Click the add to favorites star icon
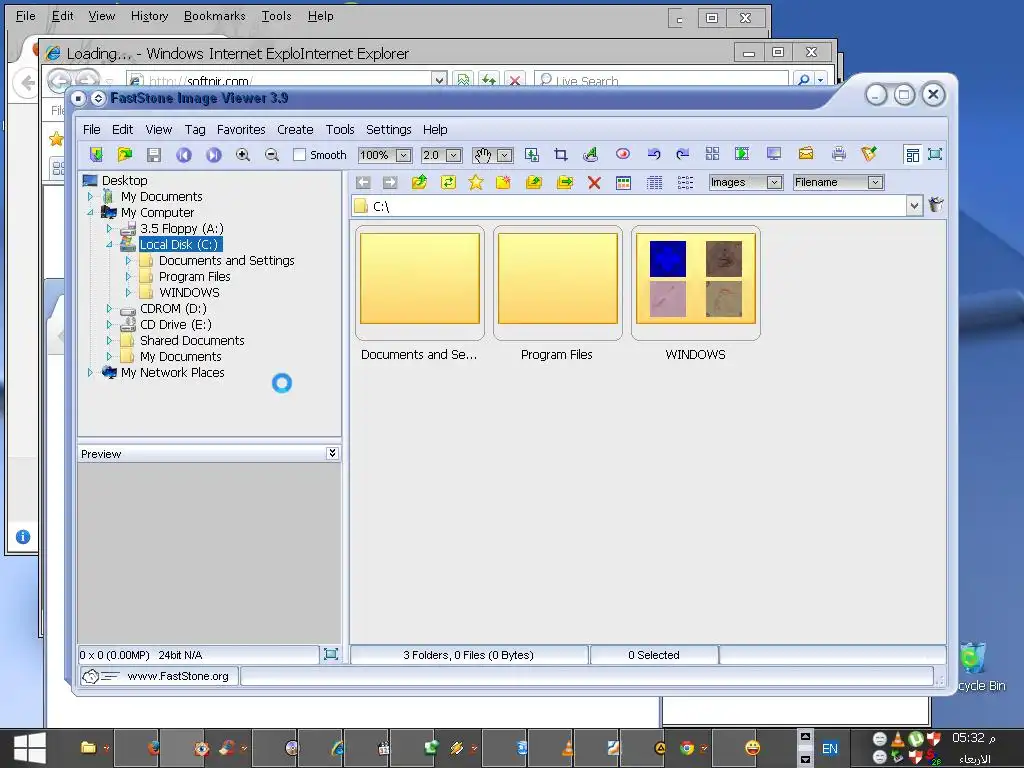The height and width of the screenshot is (768, 1024). tap(476, 182)
